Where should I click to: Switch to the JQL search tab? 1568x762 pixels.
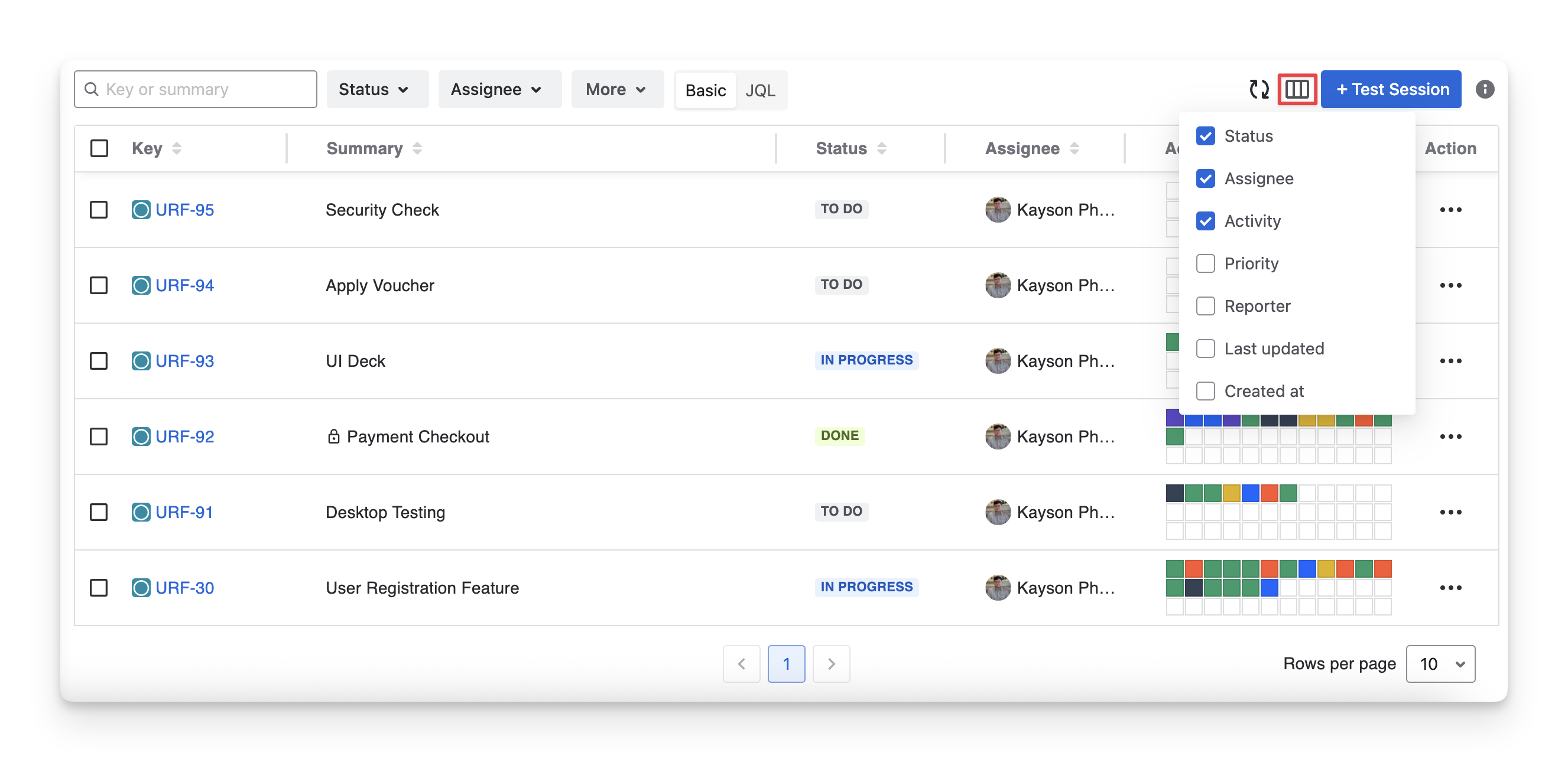click(x=760, y=90)
